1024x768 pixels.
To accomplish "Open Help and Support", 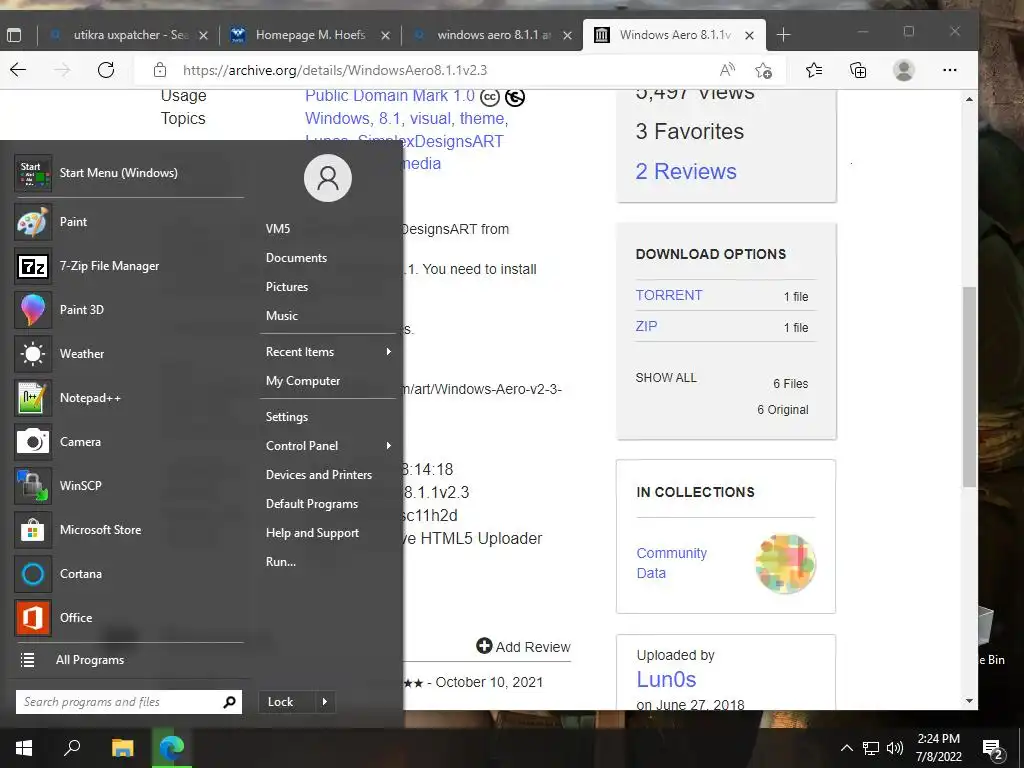I will click(x=312, y=533).
